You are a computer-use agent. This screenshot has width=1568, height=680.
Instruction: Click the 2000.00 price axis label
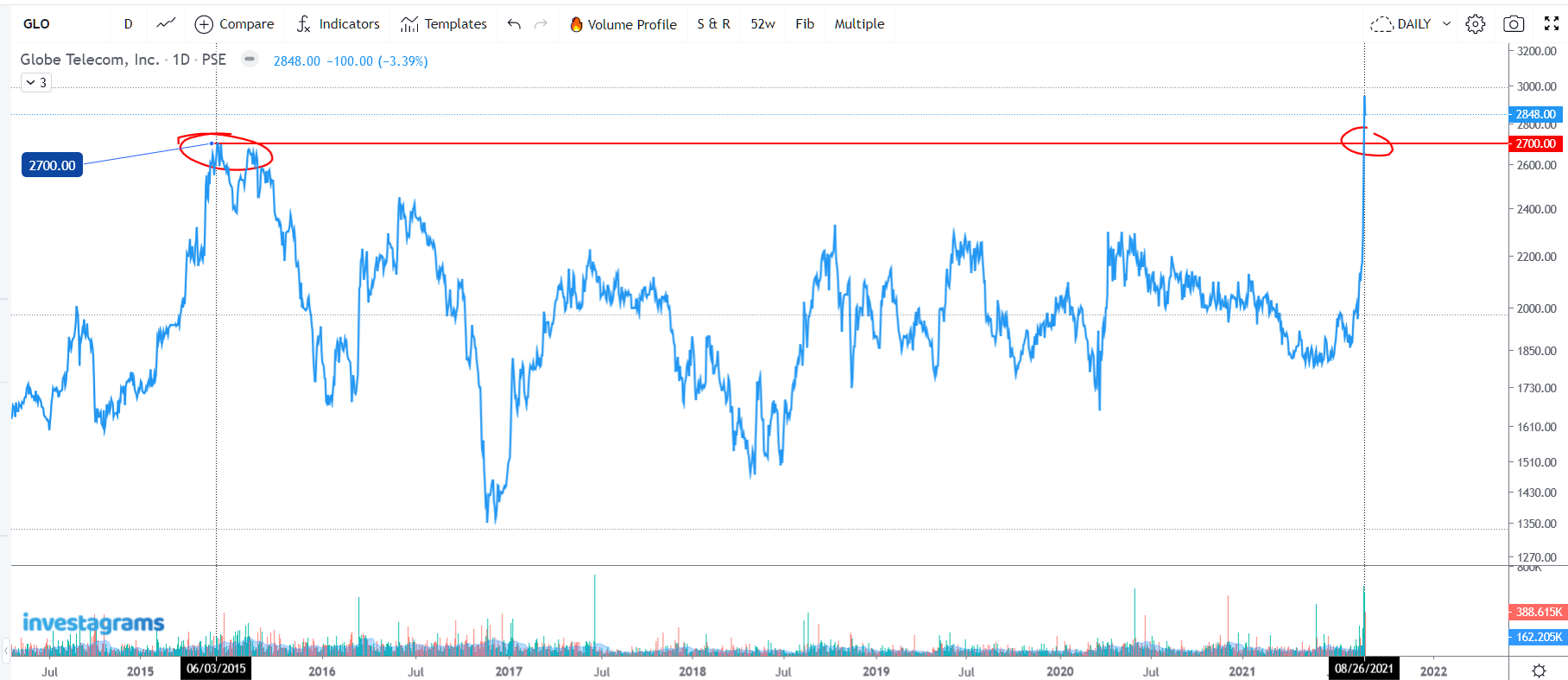pyautogui.click(x=1537, y=308)
